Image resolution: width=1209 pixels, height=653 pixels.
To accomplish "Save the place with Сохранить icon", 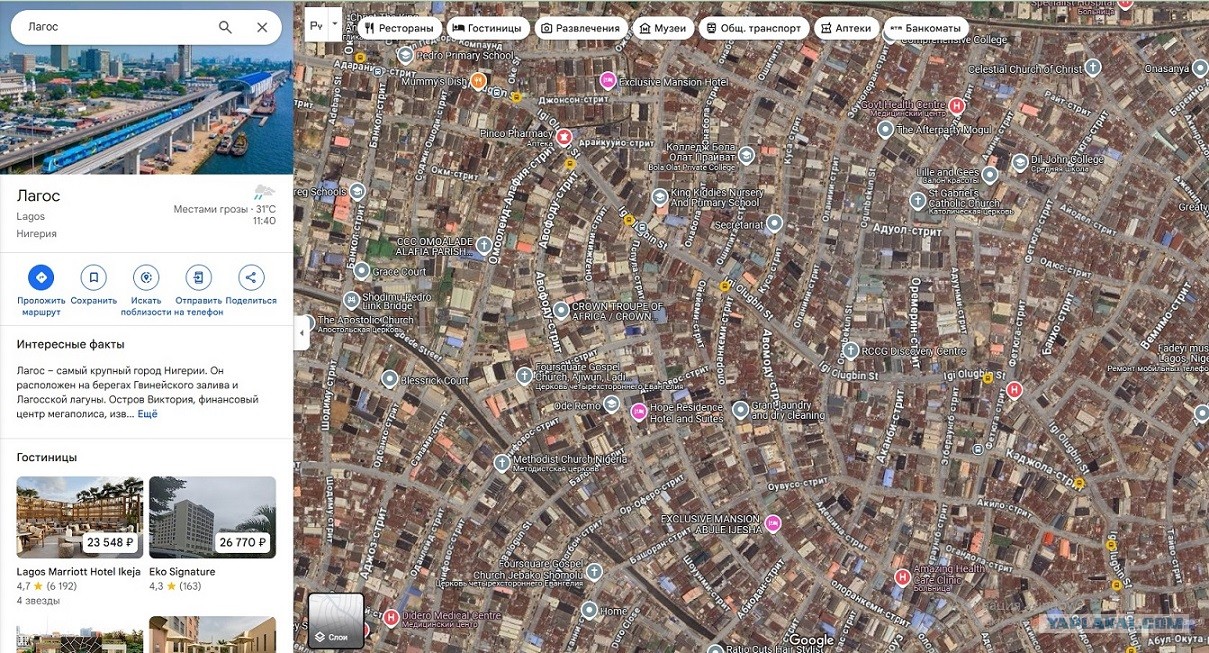I will coord(94,277).
